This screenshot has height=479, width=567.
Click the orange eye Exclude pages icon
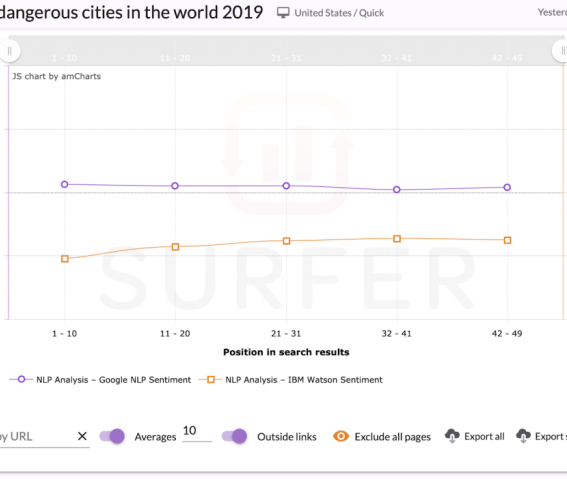(341, 436)
